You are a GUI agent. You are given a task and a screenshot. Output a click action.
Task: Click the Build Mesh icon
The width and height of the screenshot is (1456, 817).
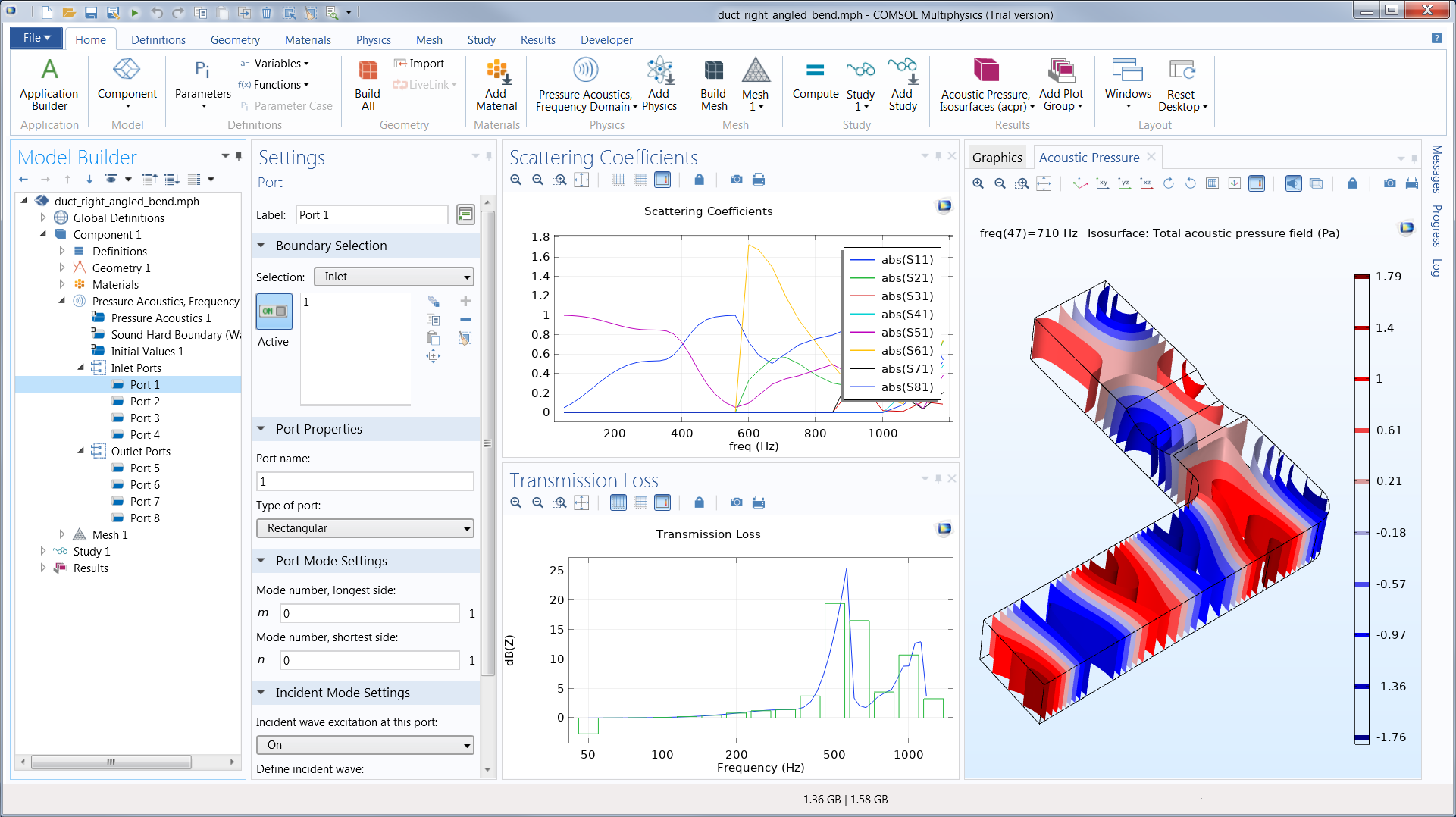pyautogui.click(x=713, y=84)
